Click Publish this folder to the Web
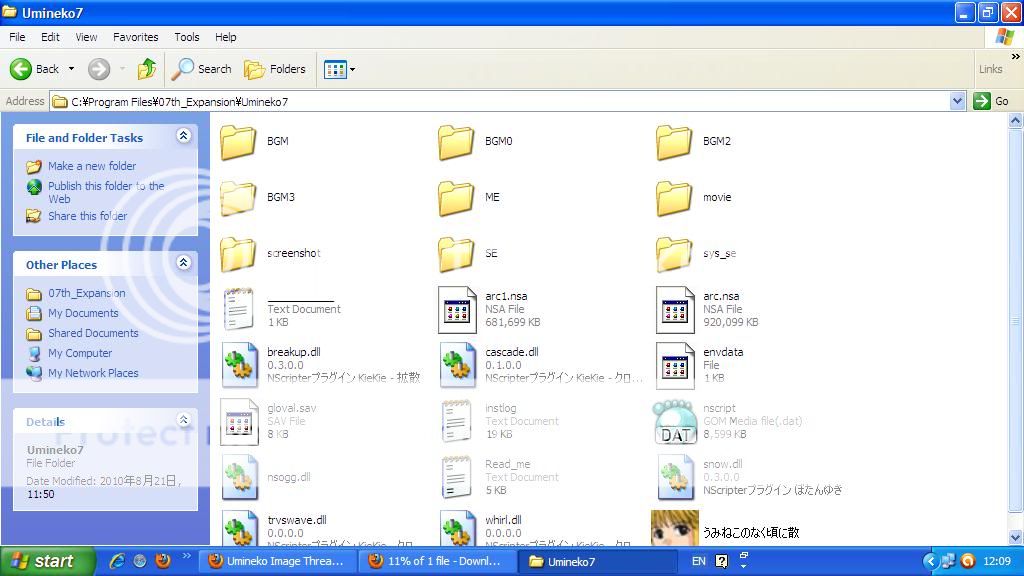The image size is (1024, 576). [106, 192]
